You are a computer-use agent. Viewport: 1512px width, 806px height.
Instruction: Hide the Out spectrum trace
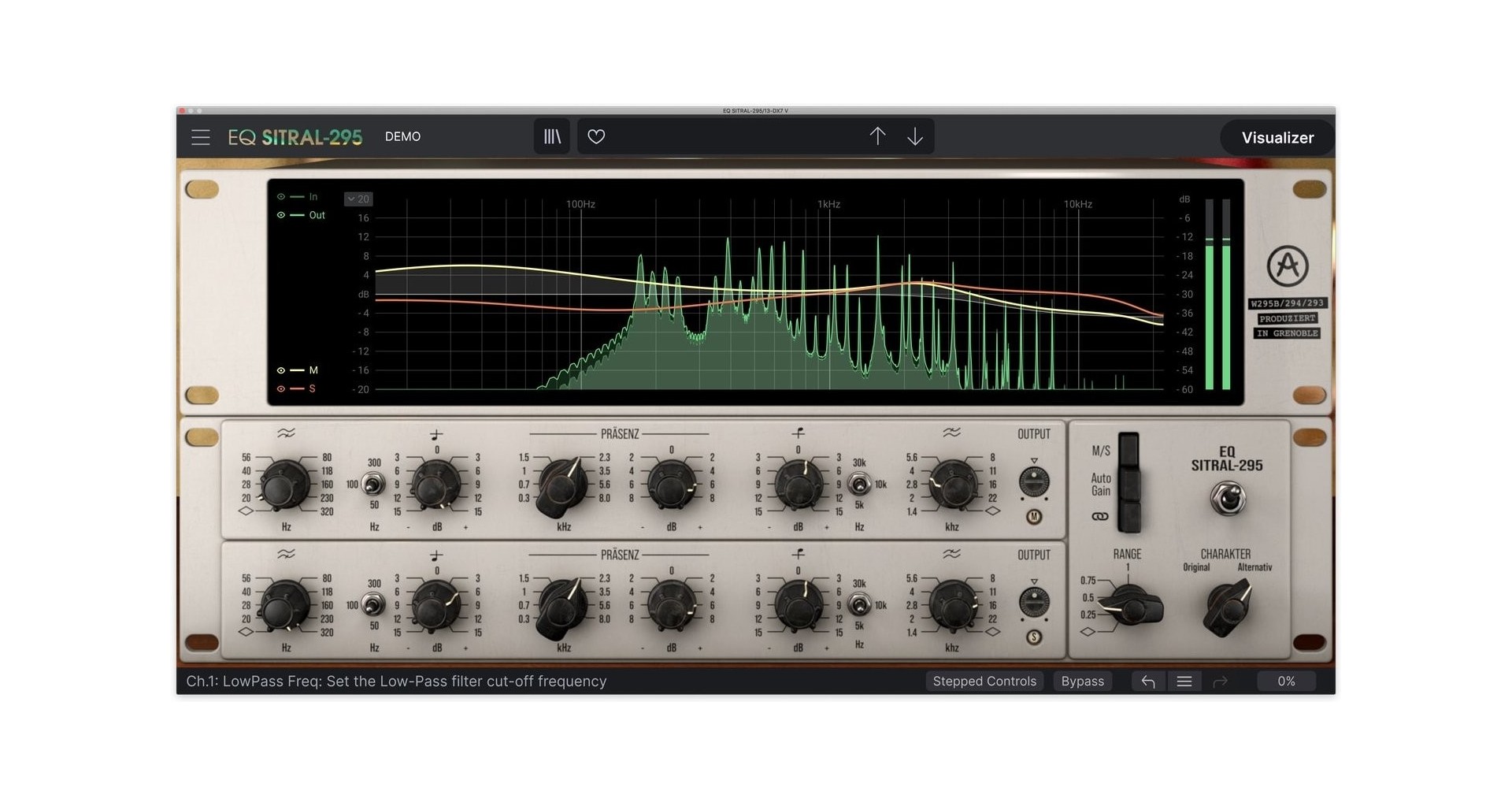[281, 215]
